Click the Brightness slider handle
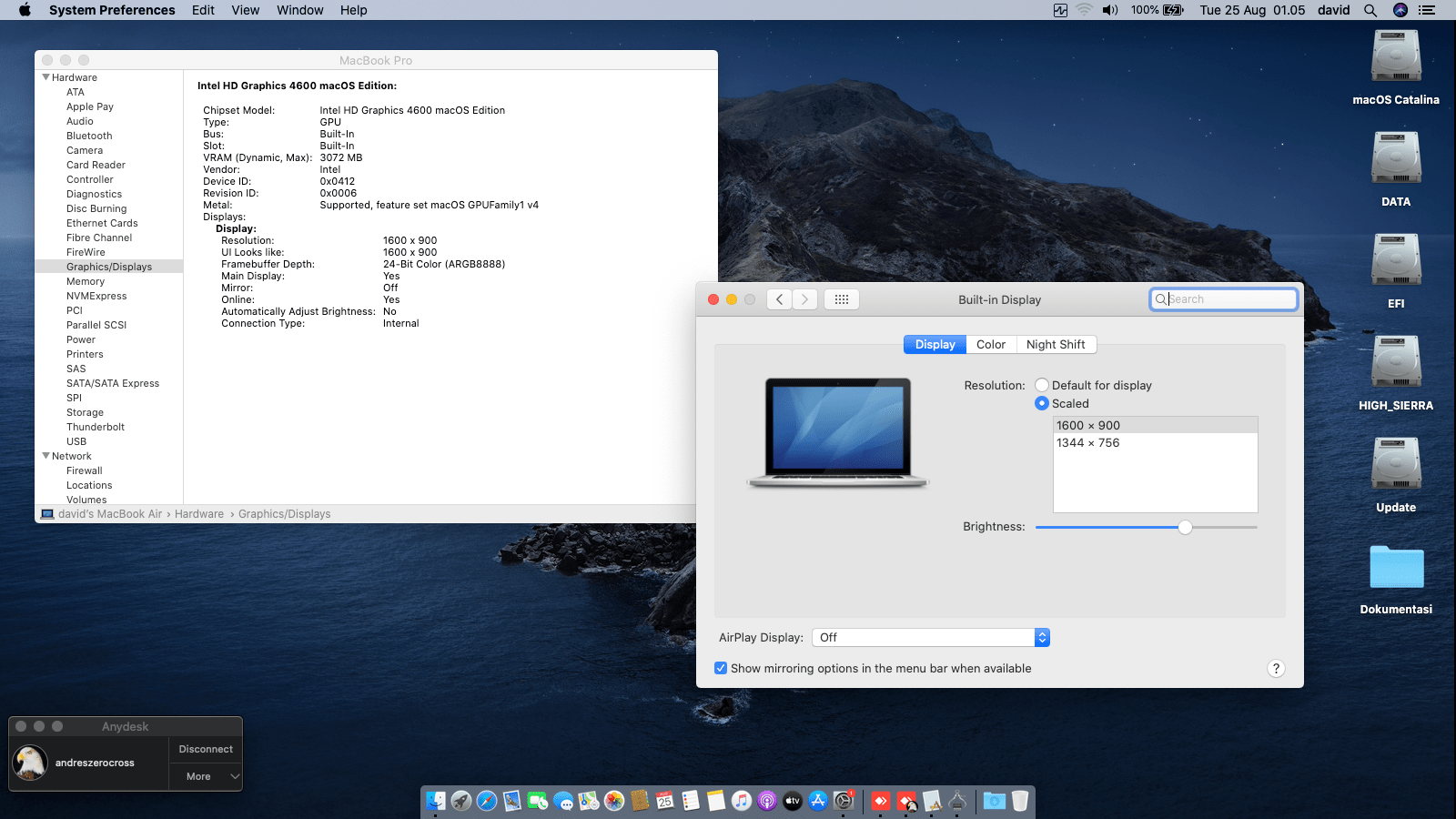This screenshot has height=819, width=1456. click(1185, 528)
